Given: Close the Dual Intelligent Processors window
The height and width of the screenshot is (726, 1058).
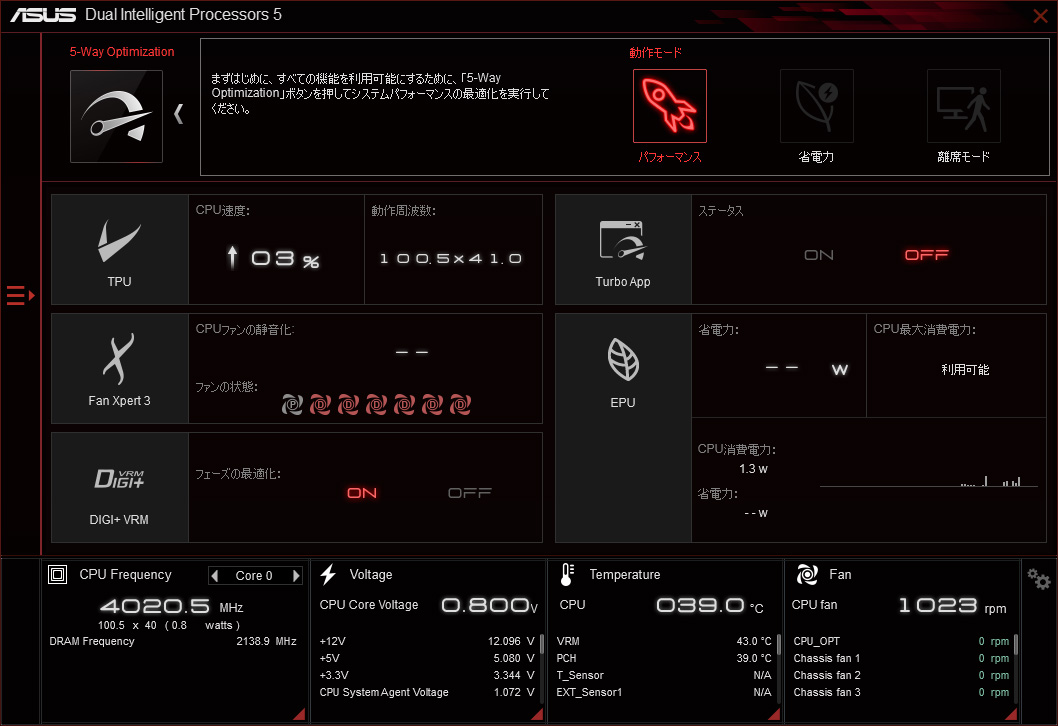Looking at the screenshot, I should [x=1040, y=15].
